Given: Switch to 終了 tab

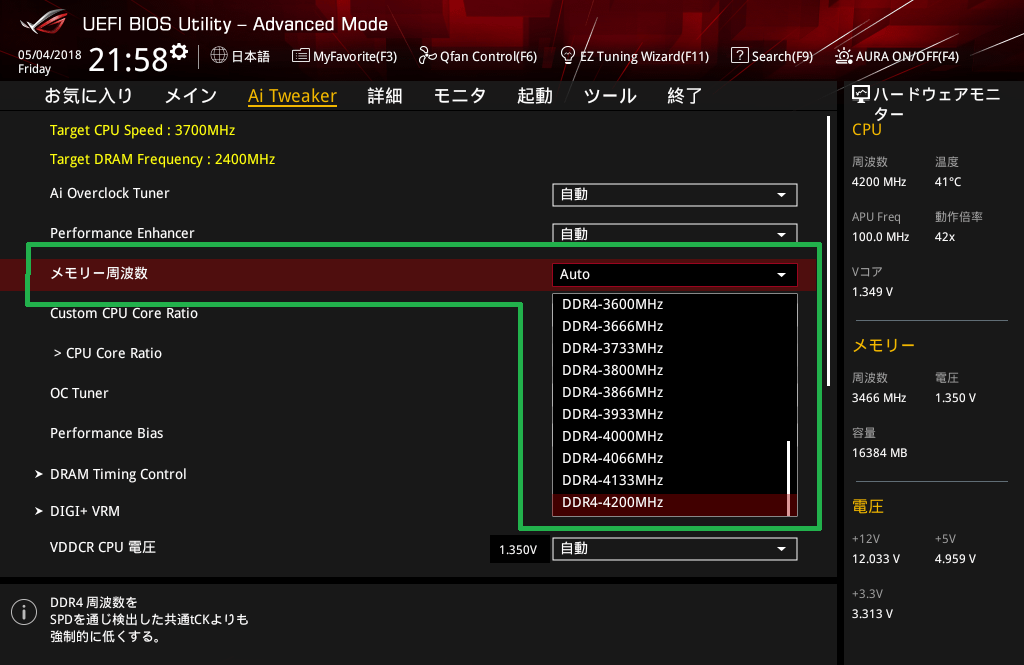Looking at the screenshot, I should click(x=684, y=96).
